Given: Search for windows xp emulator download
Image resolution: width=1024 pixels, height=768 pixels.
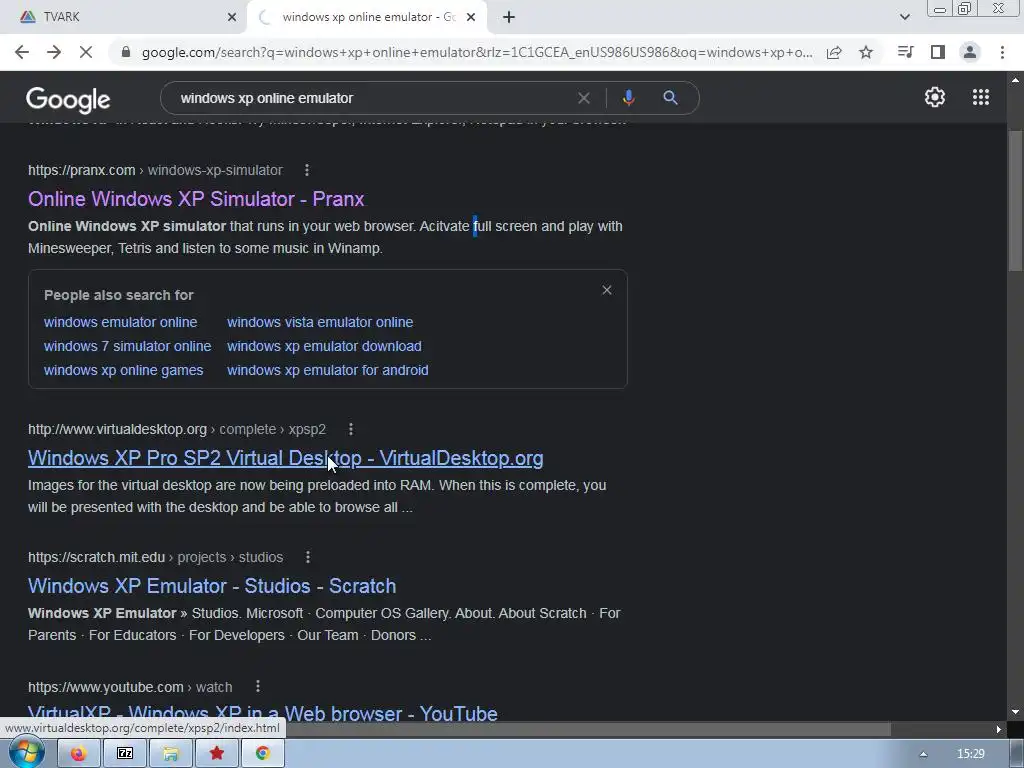Looking at the screenshot, I should click(x=324, y=346).
